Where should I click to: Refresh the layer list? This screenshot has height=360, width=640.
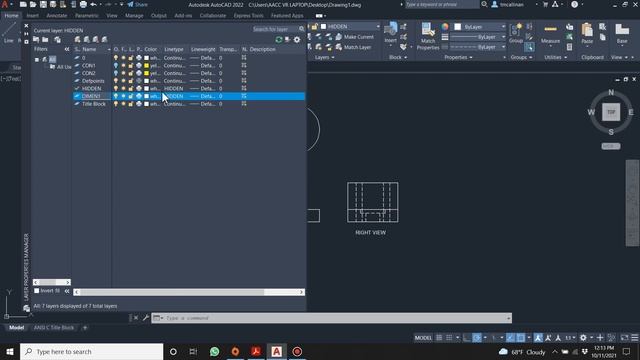click(x=279, y=40)
